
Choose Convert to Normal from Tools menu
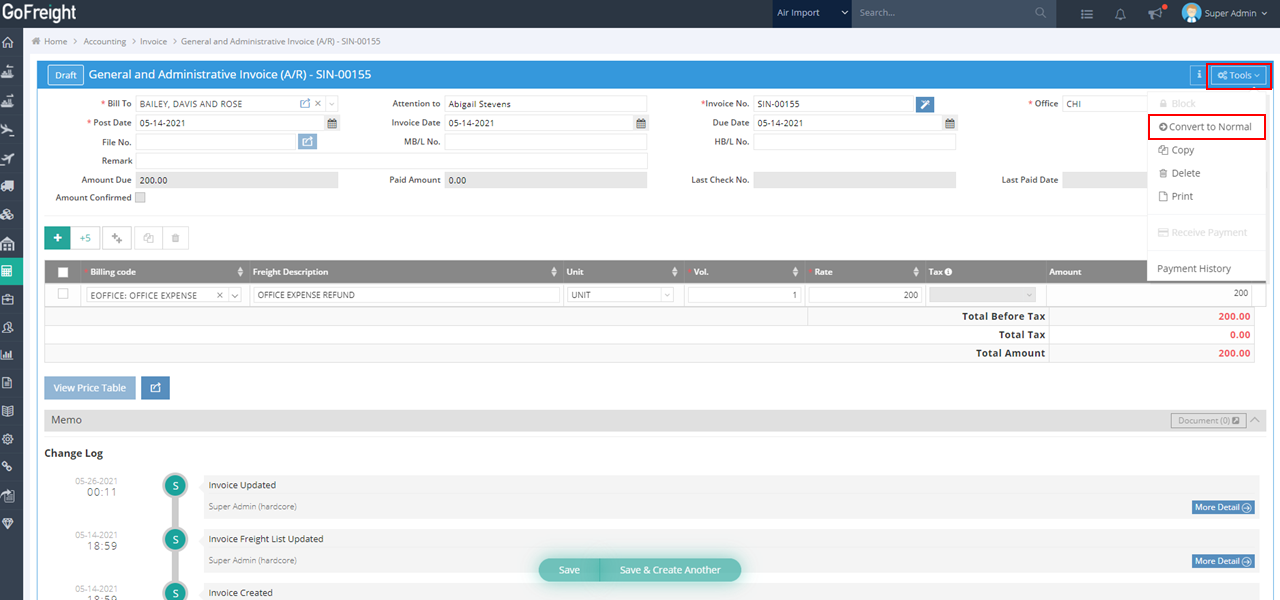[x=1206, y=127]
